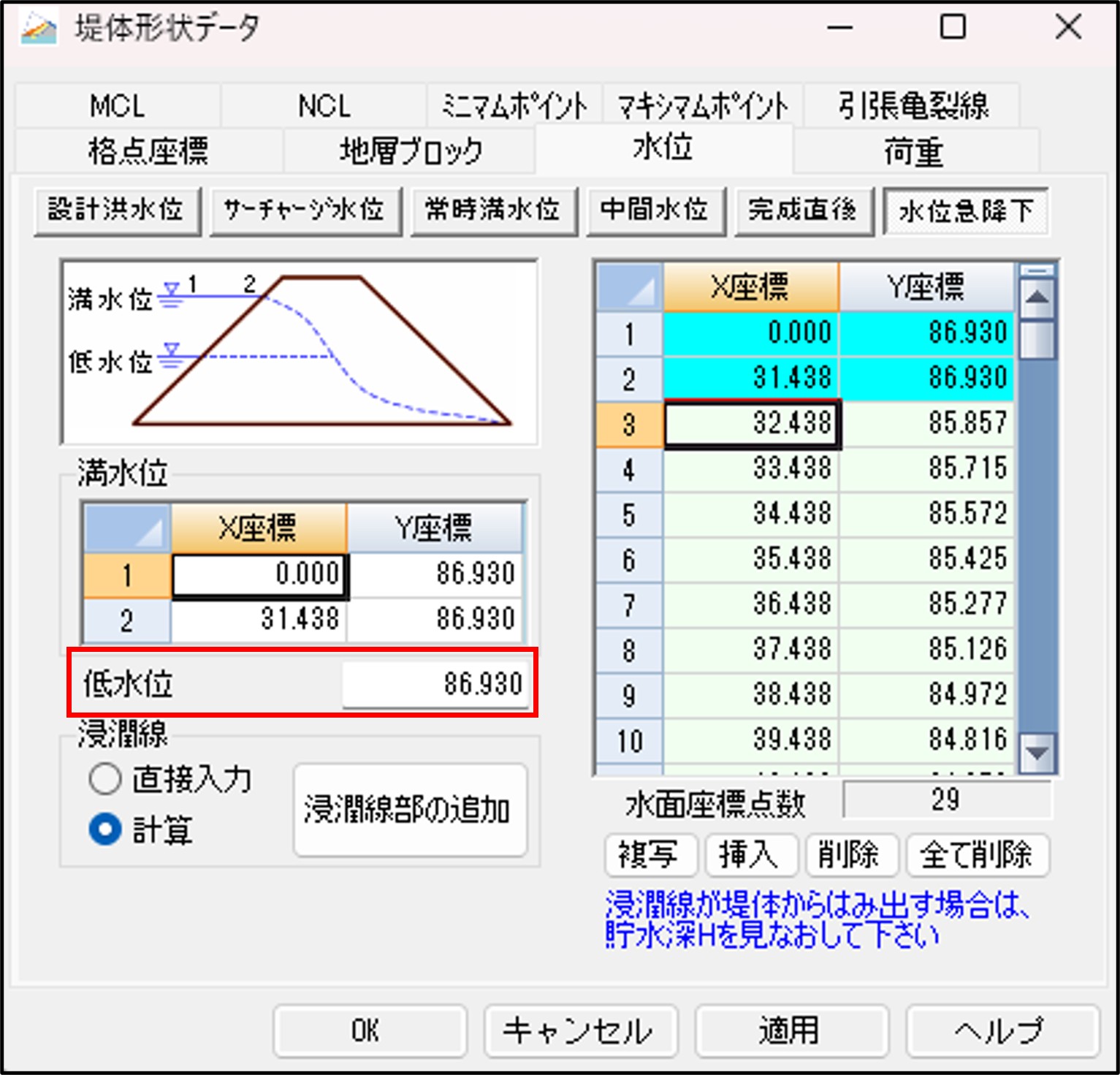Open the 地層ブロック tab
The image size is (1120, 1075).
tap(411, 151)
